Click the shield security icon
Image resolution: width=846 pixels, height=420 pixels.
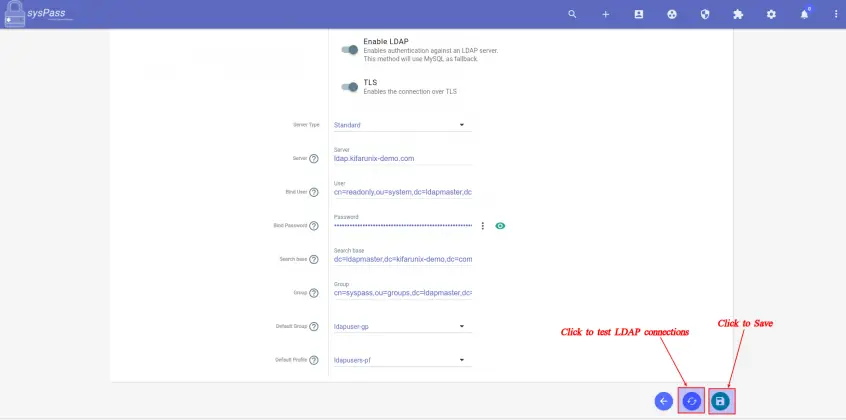[x=705, y=15]
